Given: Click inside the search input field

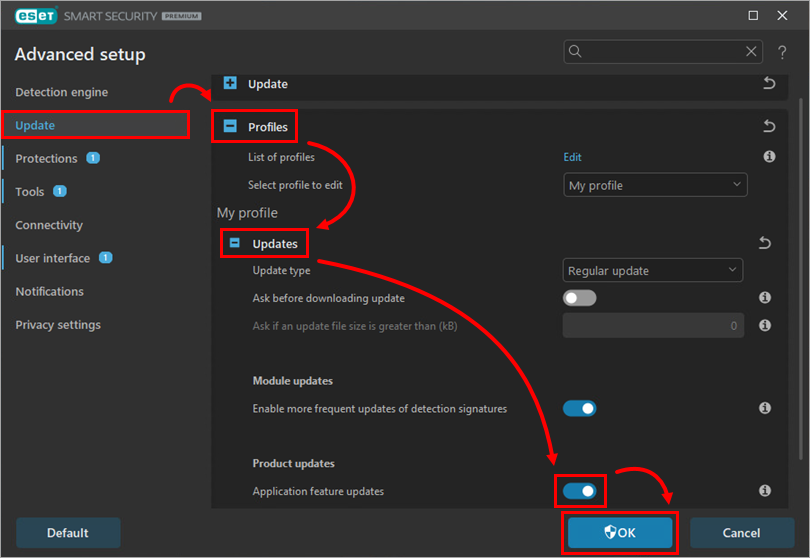Looking at the screenshot, I should [663, 52].
